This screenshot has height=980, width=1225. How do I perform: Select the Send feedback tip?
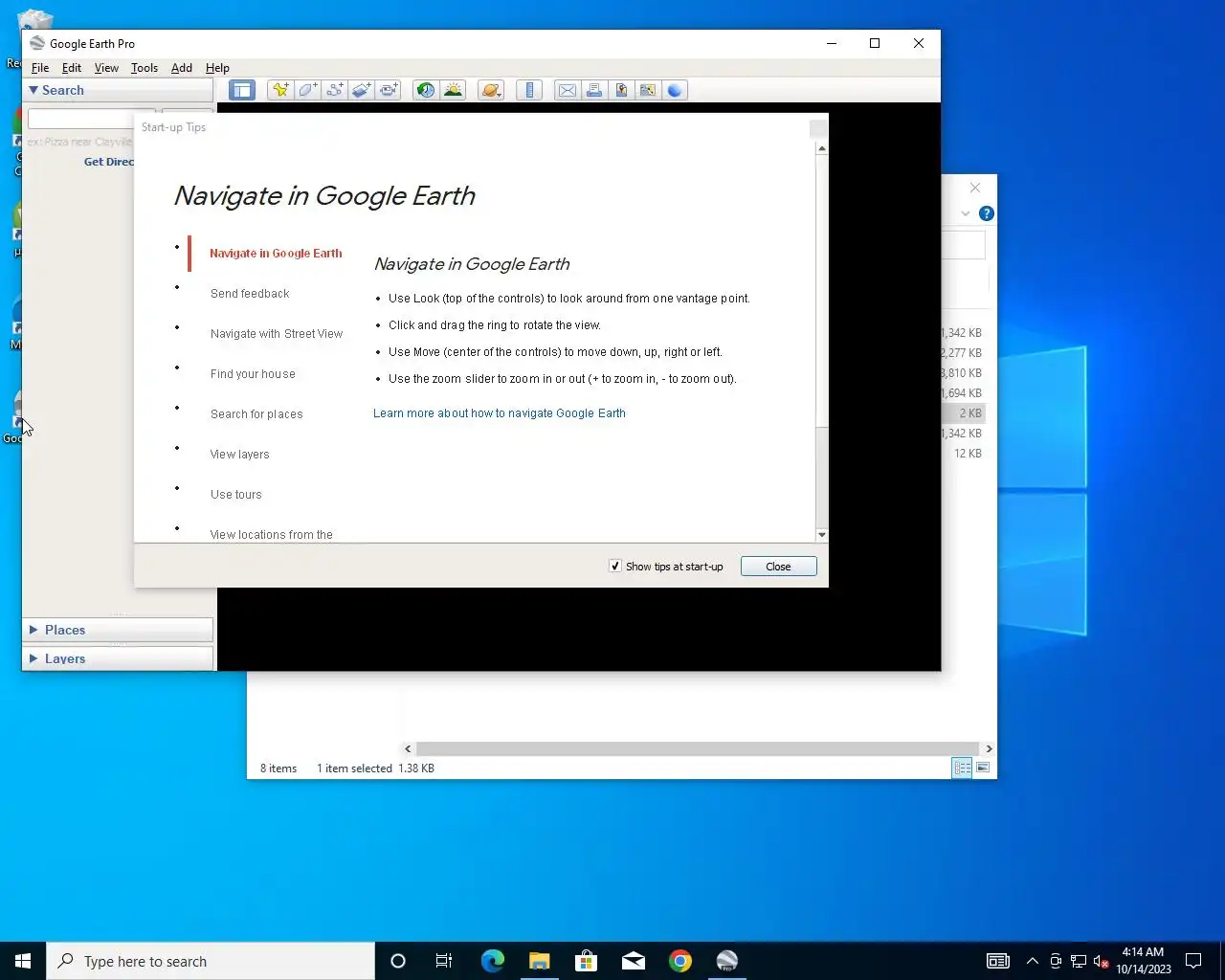[x=250, y=294]
